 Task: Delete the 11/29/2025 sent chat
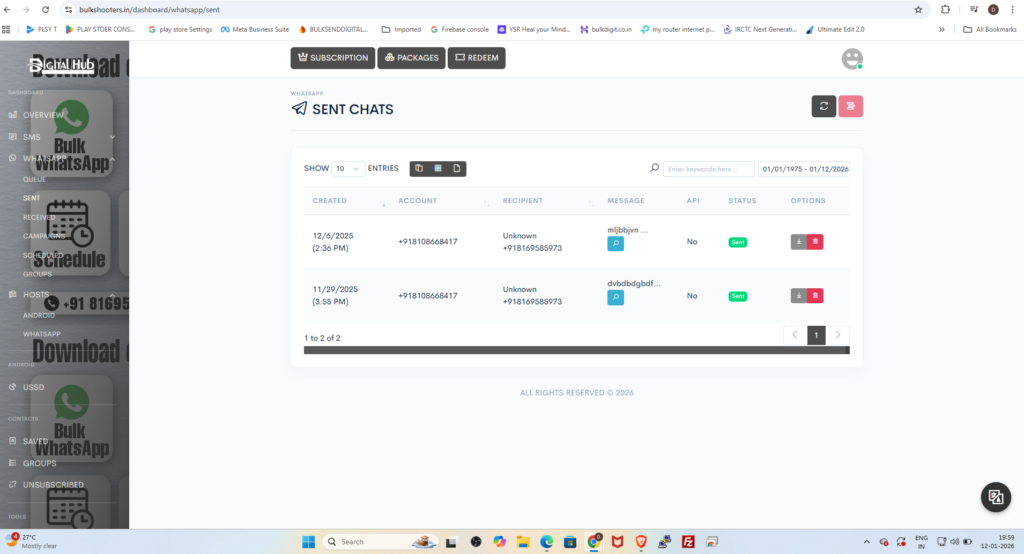pos(815,295)
